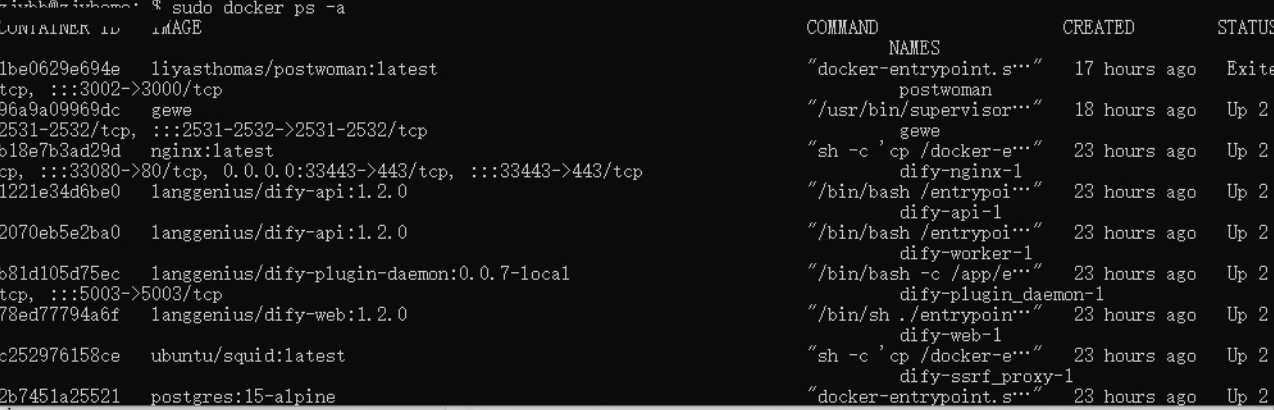
Task: Click the dify-ssrf_proxy-1 container name
Action: tap(986, 377)
